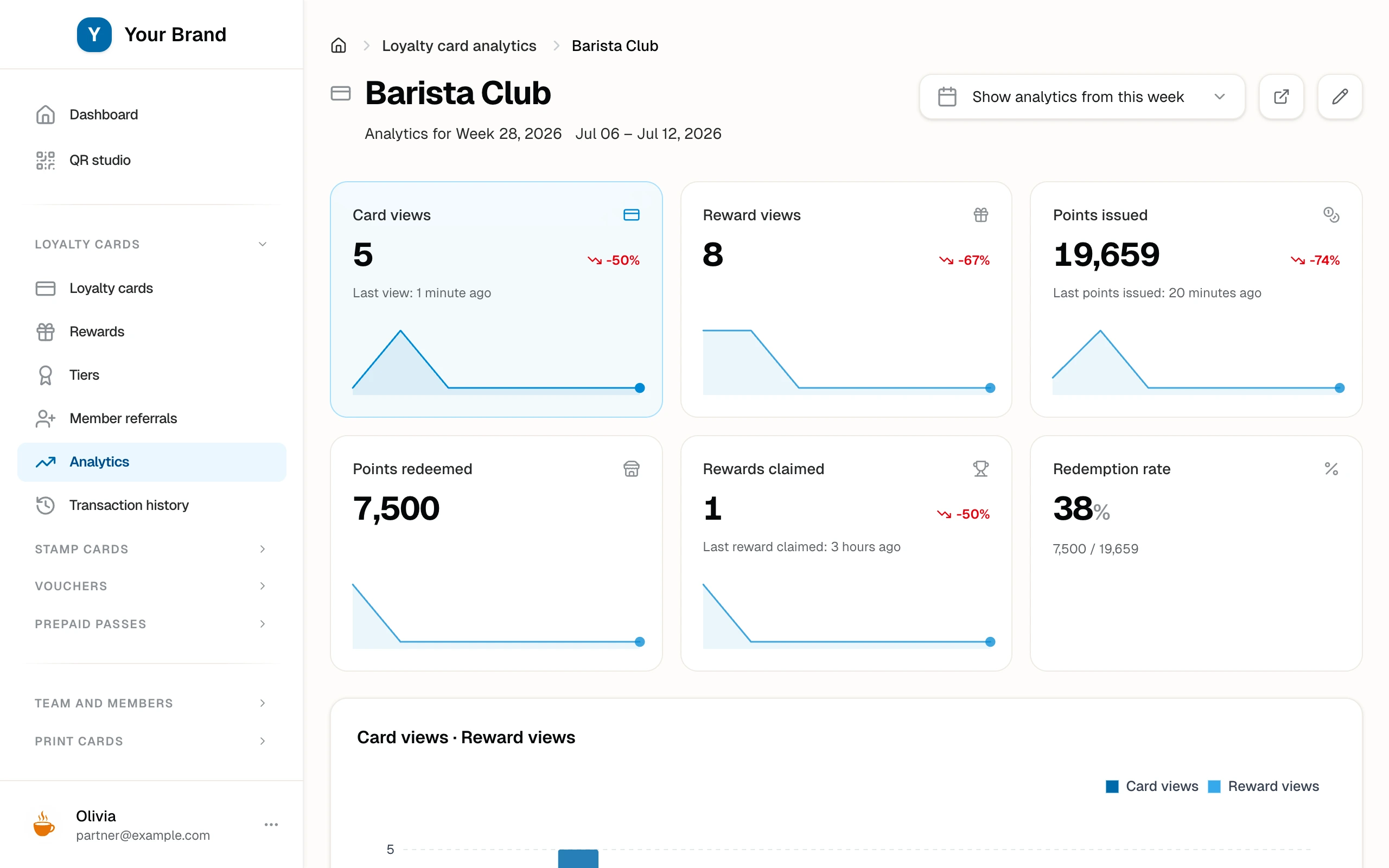Click 'Last points issued: 20 minutes ago'
This screenshot has height=868, width=1389.
pos(1157,293)
